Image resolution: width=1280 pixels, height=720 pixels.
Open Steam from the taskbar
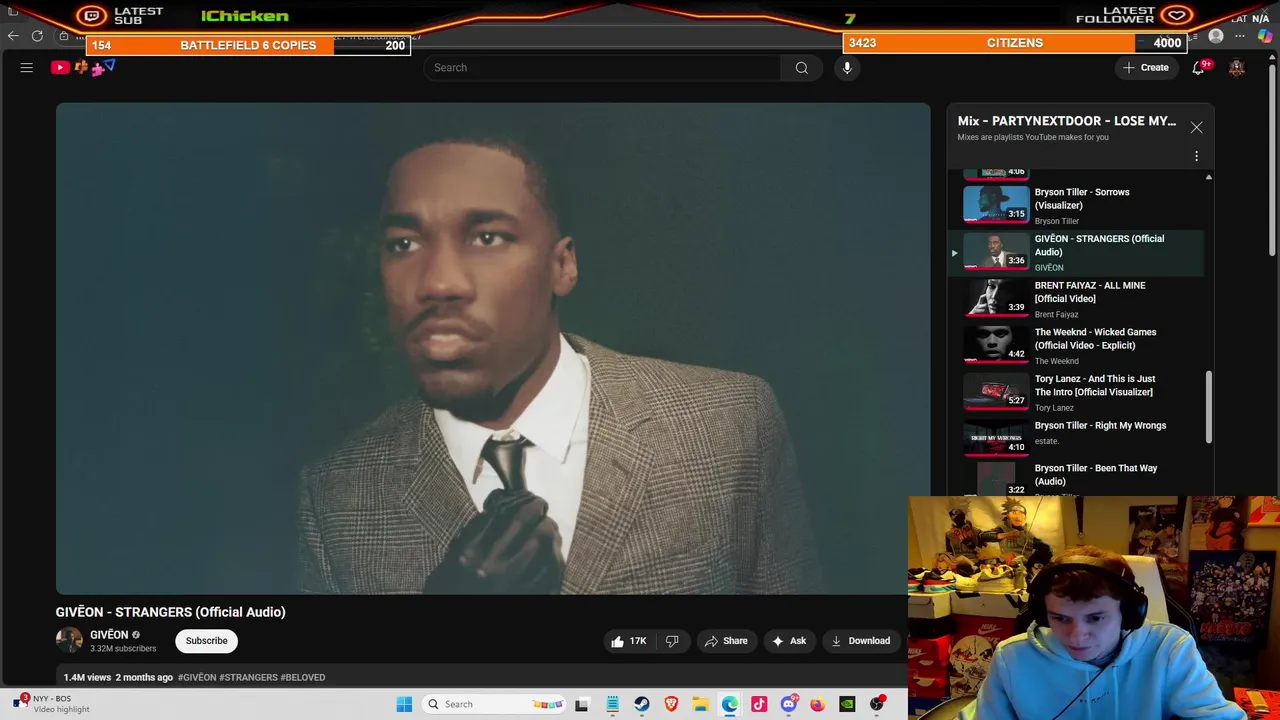point(641,704)
